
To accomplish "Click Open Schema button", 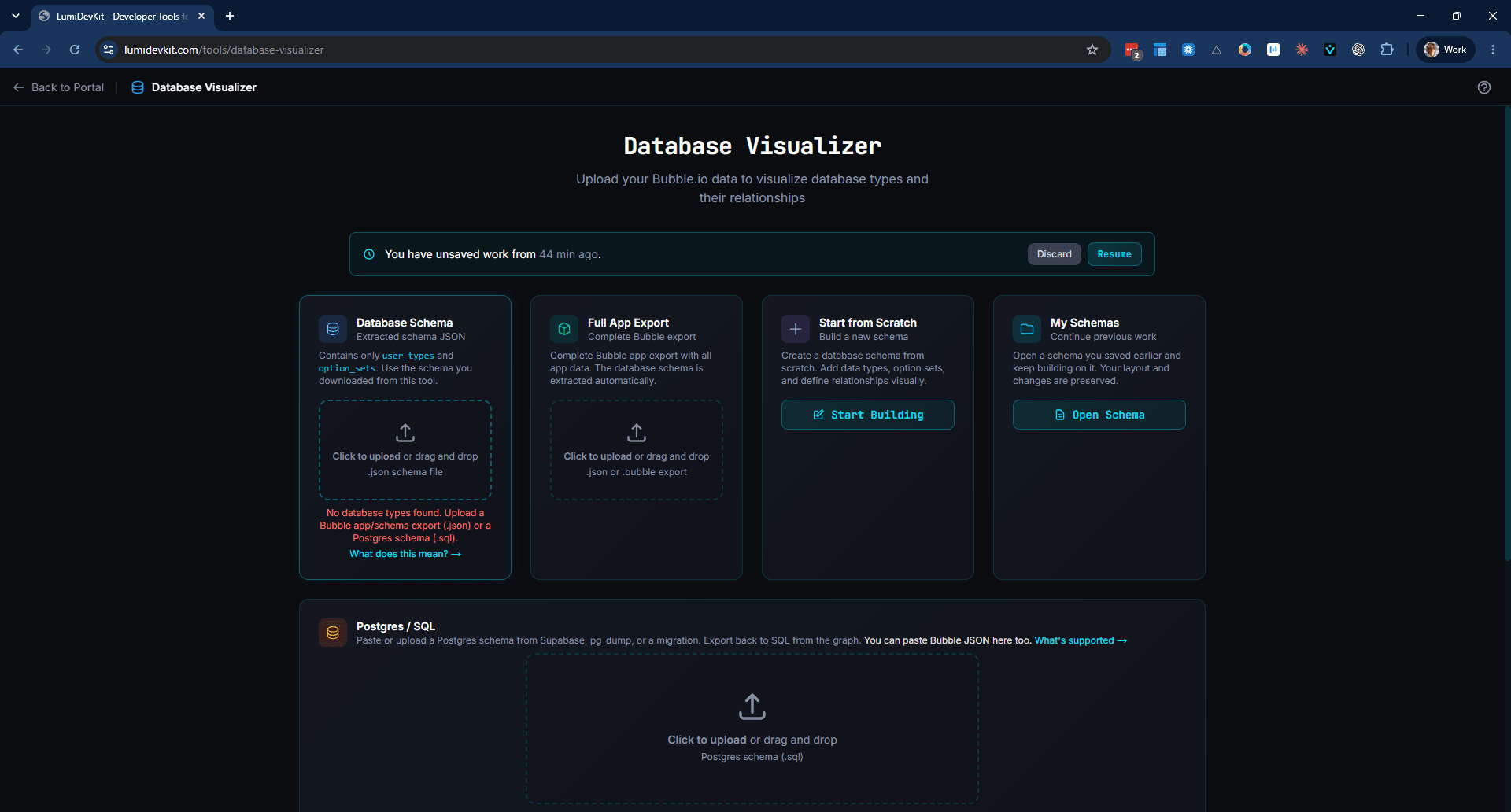I will [1099, 415].
